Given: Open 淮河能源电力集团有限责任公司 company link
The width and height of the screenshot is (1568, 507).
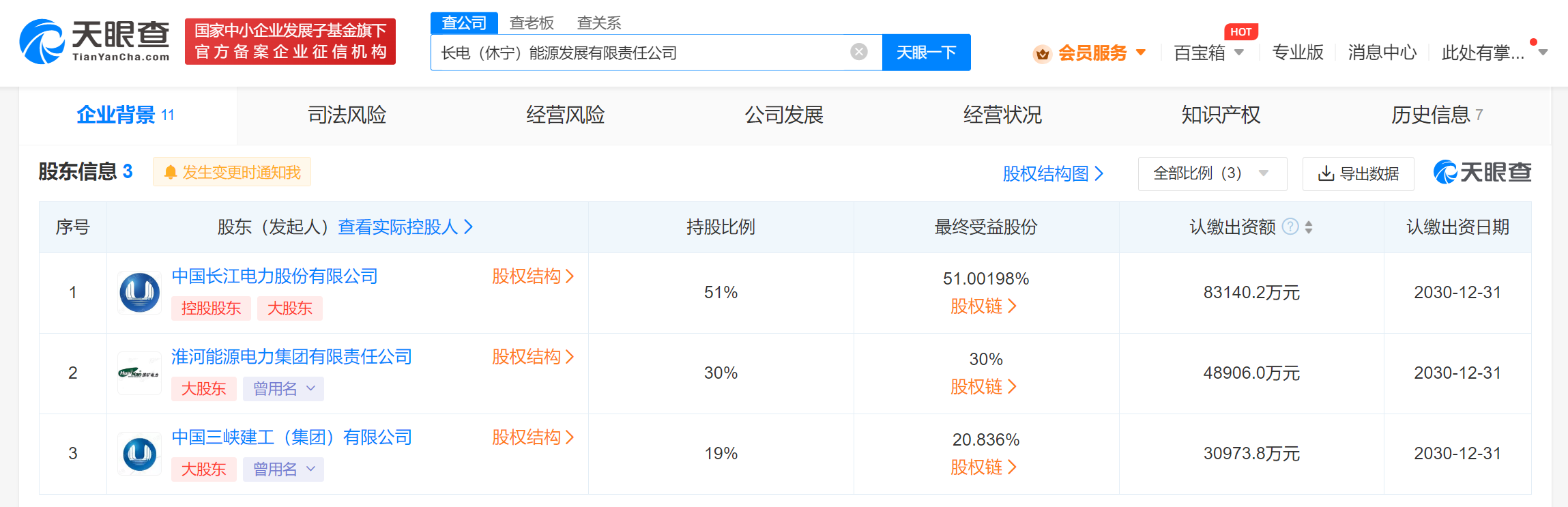Looking at the screenshot, I should (x=291, y=357).
